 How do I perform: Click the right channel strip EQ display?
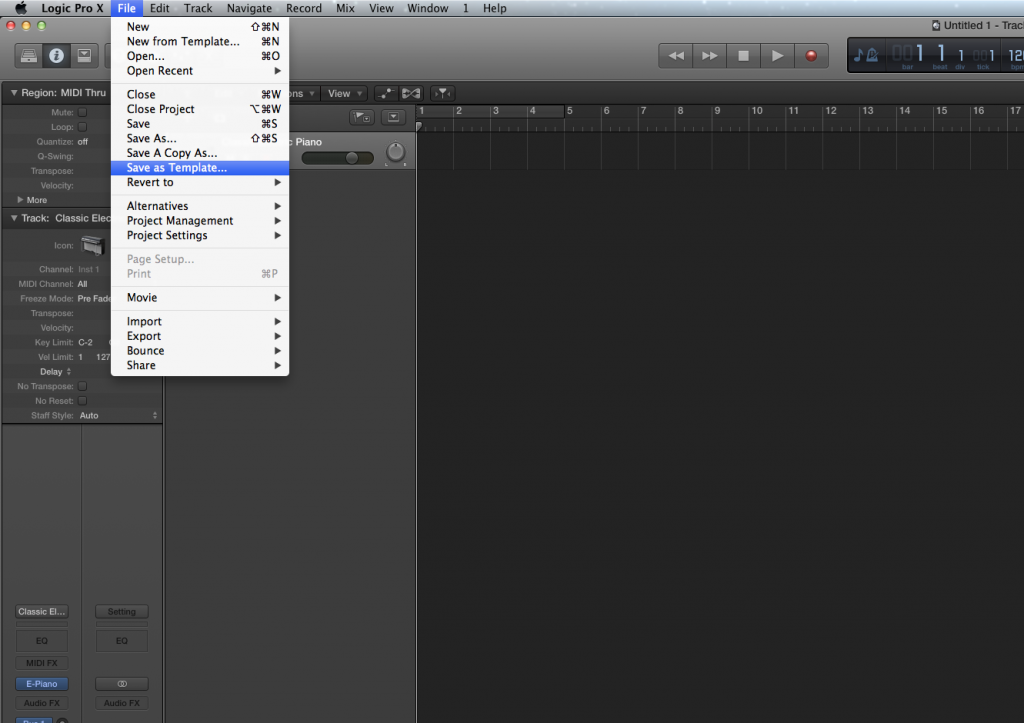(x=121, y=641)
